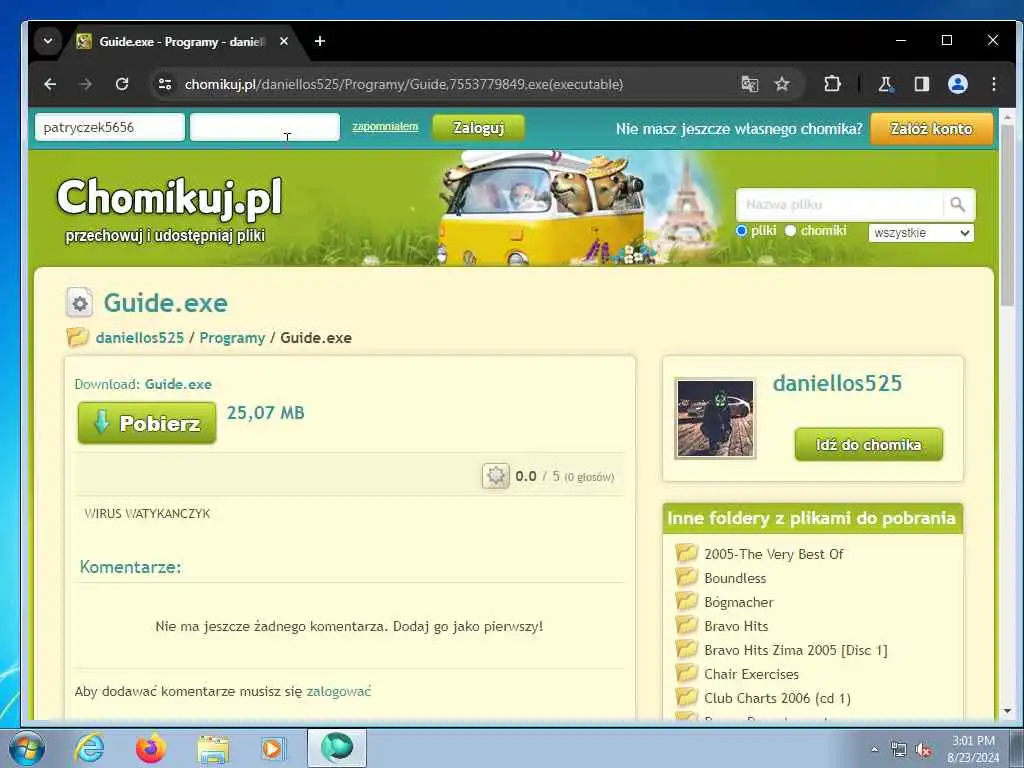Open the Bravo Hits folder
The image size is (1024, 768).
pyautogui.click(x=736, y=626)
